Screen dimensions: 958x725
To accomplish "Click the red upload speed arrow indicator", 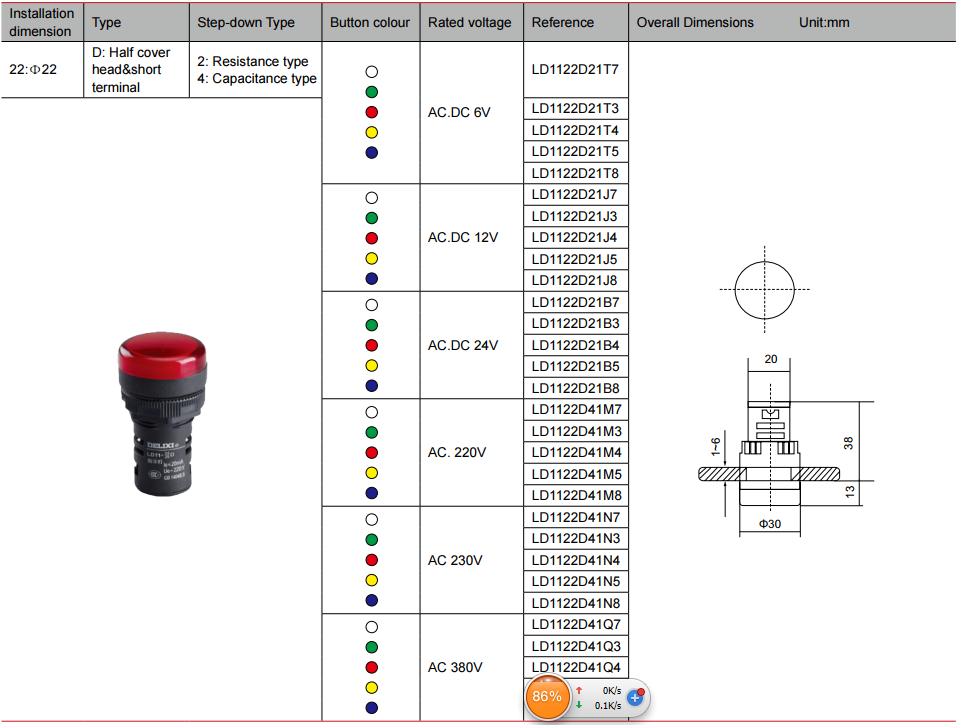I will click(x=579, y=690).
